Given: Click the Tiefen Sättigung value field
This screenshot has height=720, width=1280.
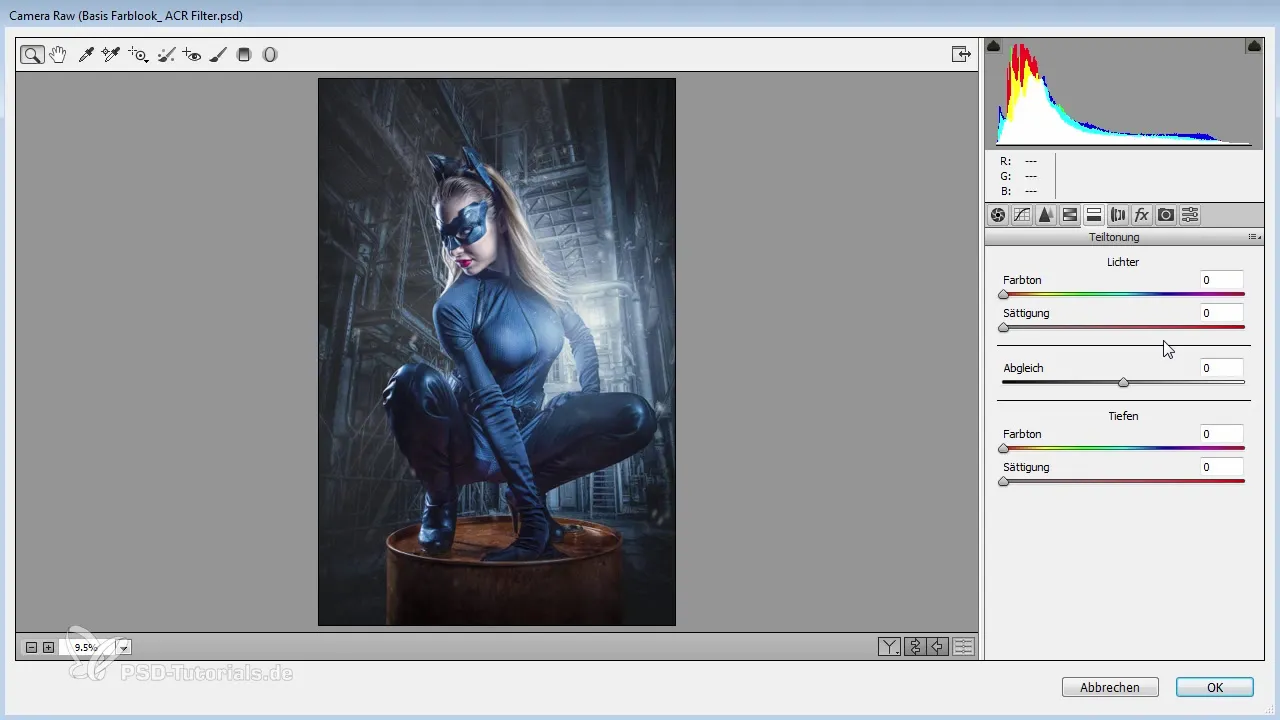Looking at the screenshot, I should click(x=1221, y=467).
